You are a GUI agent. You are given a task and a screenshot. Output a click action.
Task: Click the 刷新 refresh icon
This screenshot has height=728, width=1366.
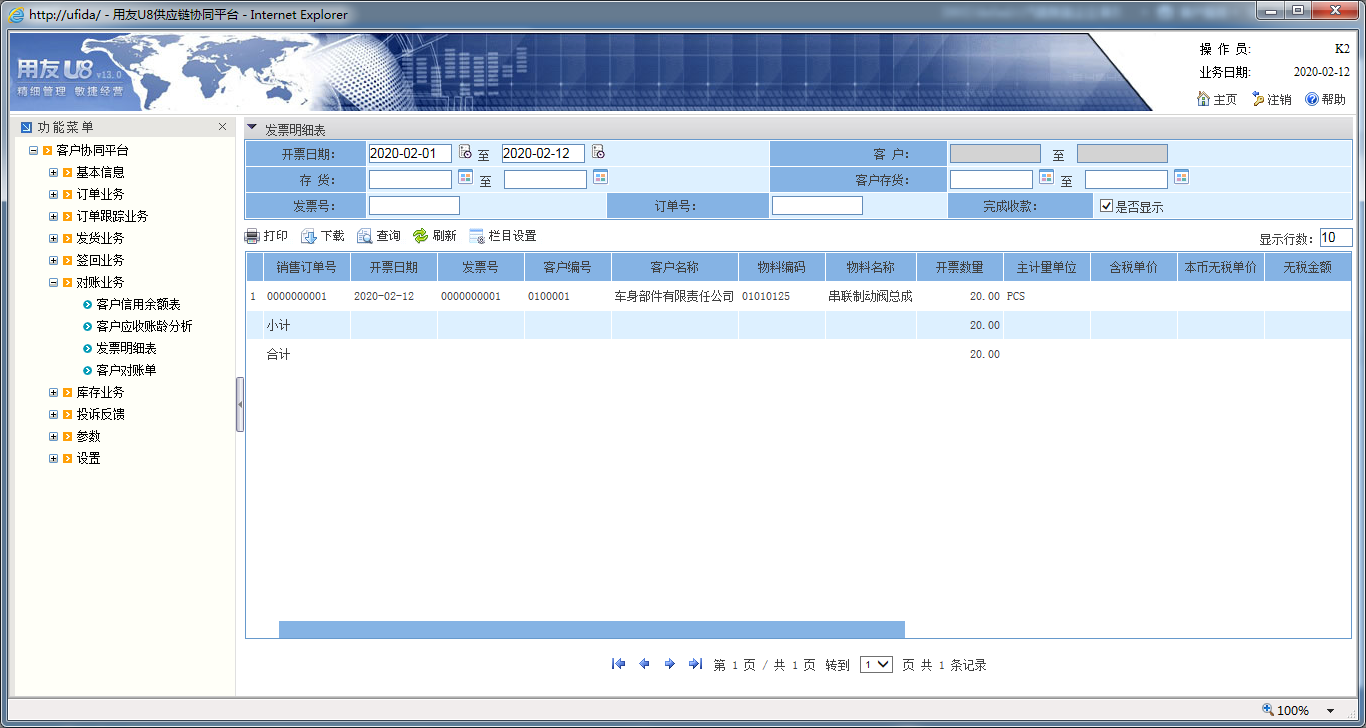pos(421,236)
